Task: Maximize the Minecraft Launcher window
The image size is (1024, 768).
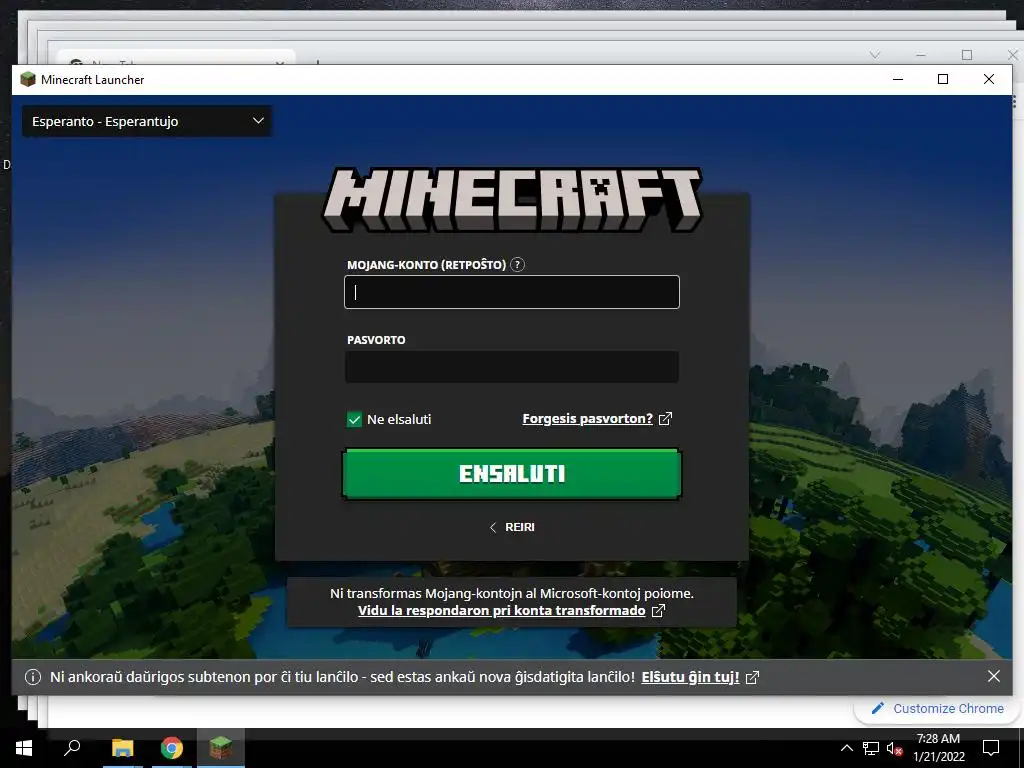Action: click(x=943, y=79)
